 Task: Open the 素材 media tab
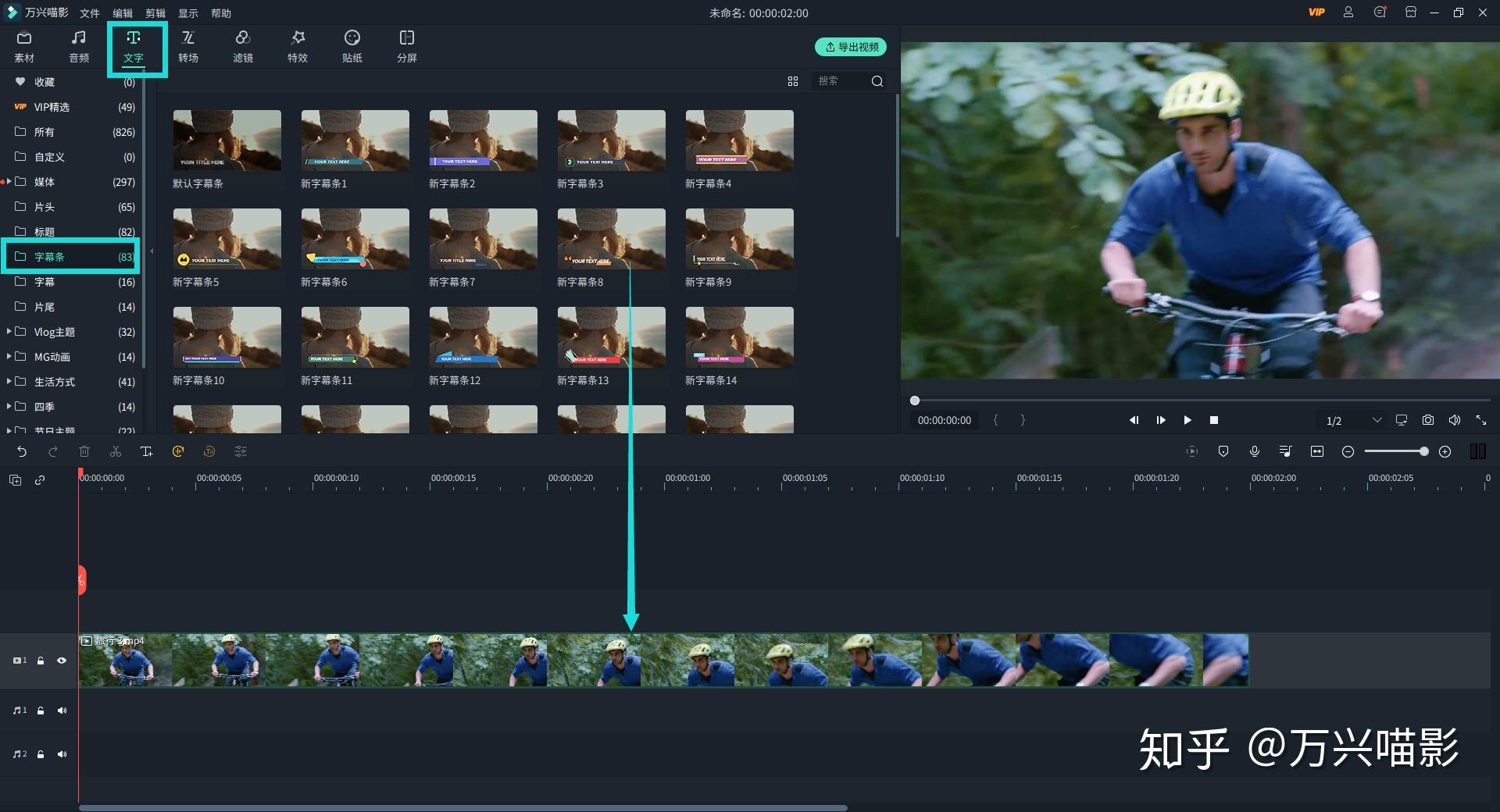tap(24, 47)
